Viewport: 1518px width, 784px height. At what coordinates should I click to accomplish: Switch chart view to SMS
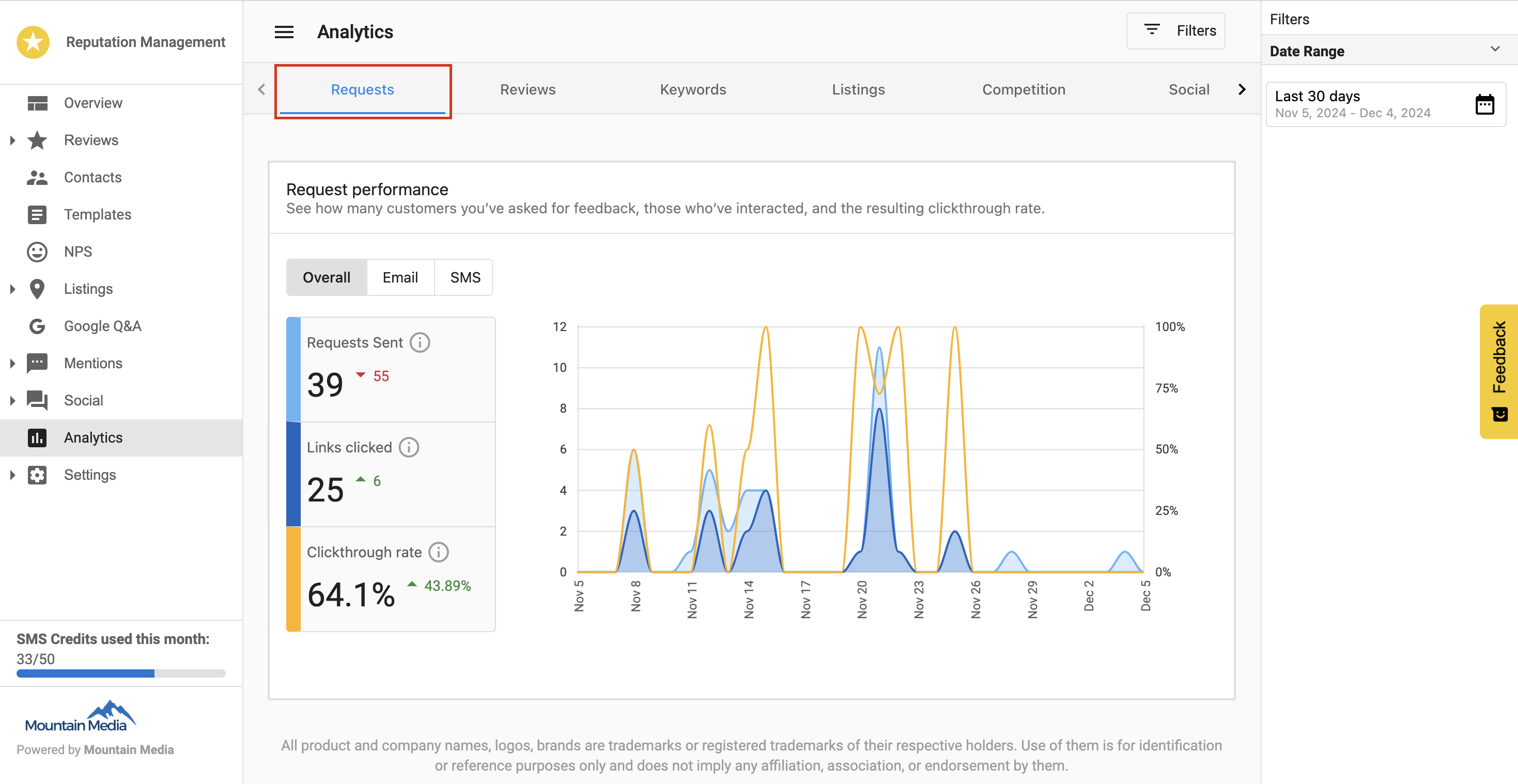tap(464, 277)
